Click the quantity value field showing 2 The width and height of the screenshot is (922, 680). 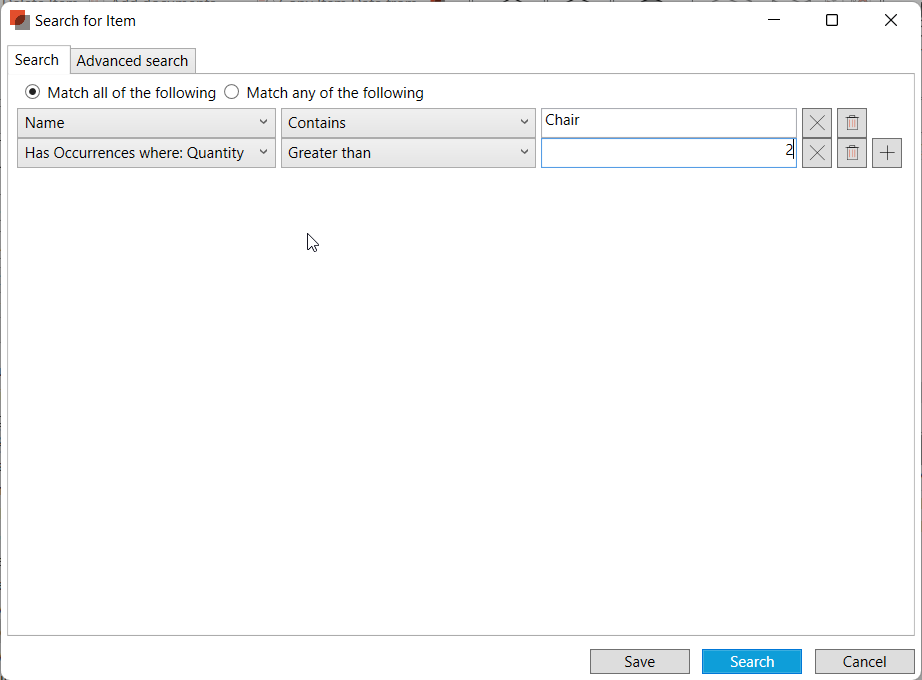click(668, 153)
